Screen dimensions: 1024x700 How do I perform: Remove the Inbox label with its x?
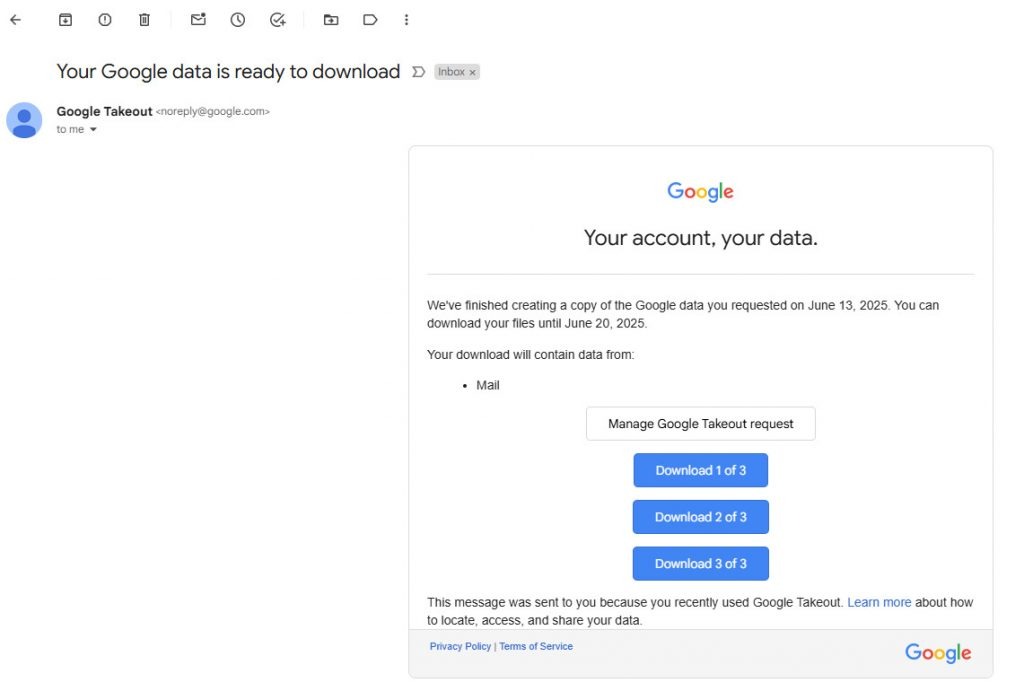point(472,72)
